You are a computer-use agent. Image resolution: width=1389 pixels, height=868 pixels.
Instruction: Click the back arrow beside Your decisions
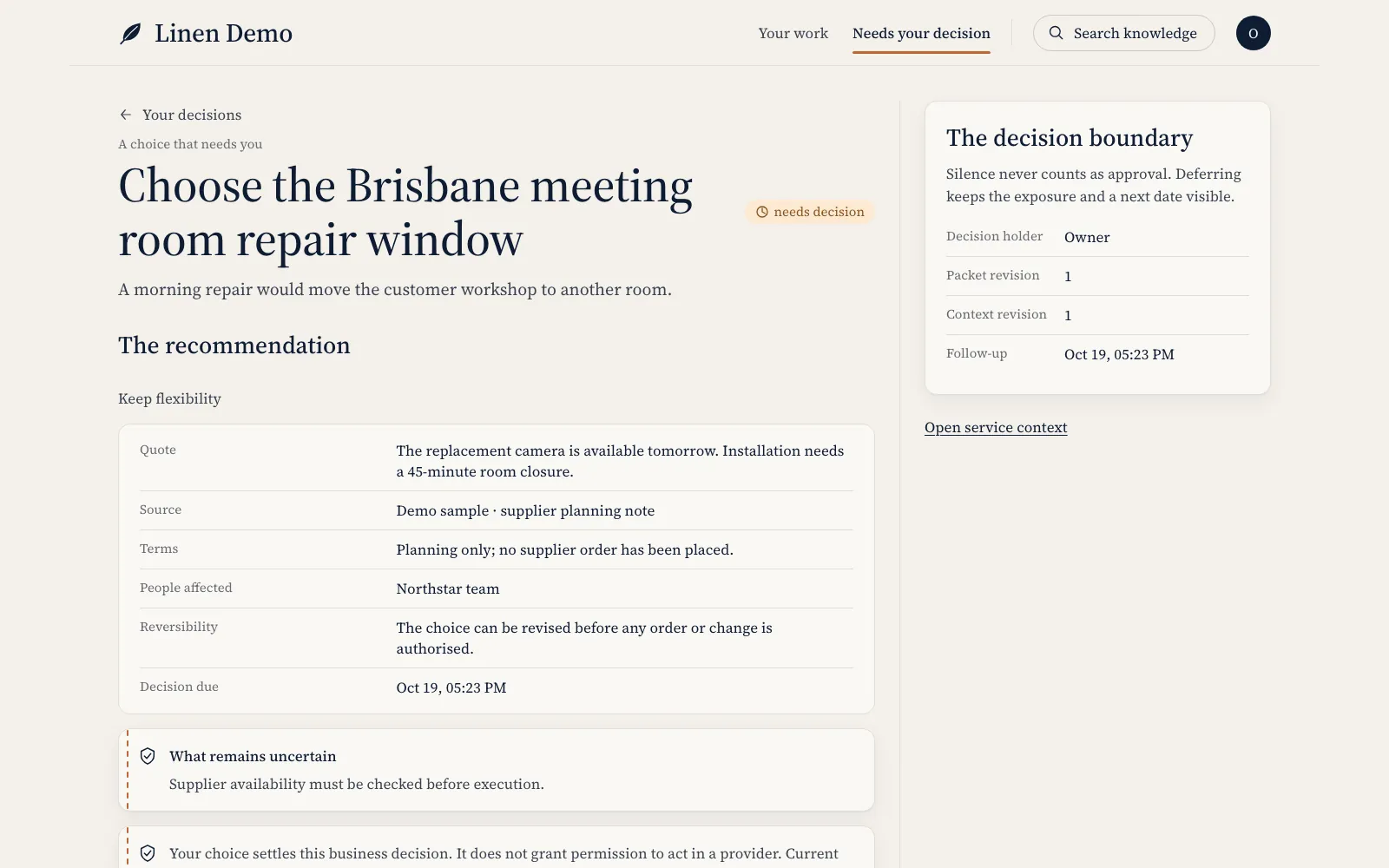tap(126, 115)
